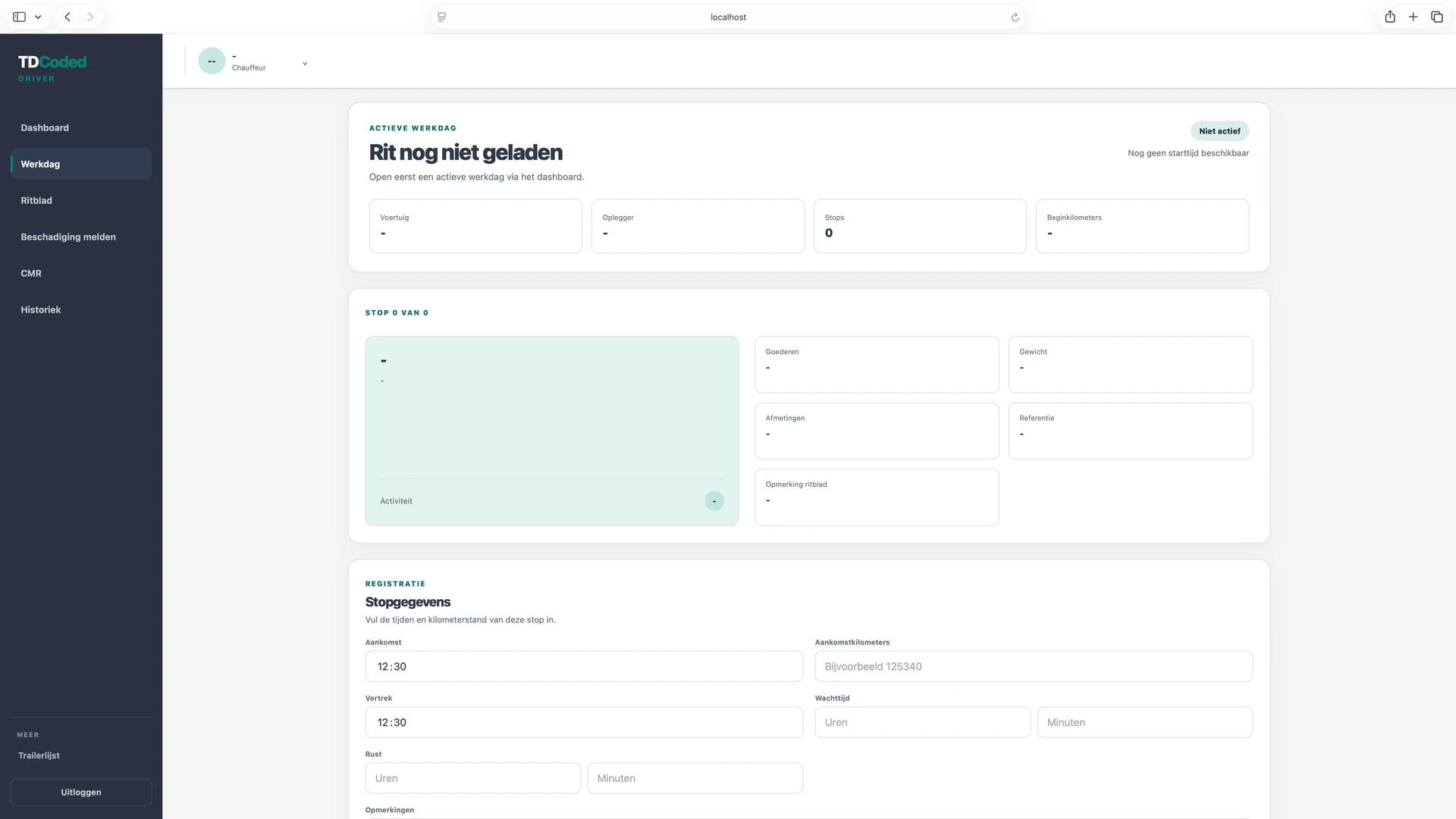Open the sidebar options chevron in Safari
This screenshot has width=1456, height=819.
pos(38,17)
